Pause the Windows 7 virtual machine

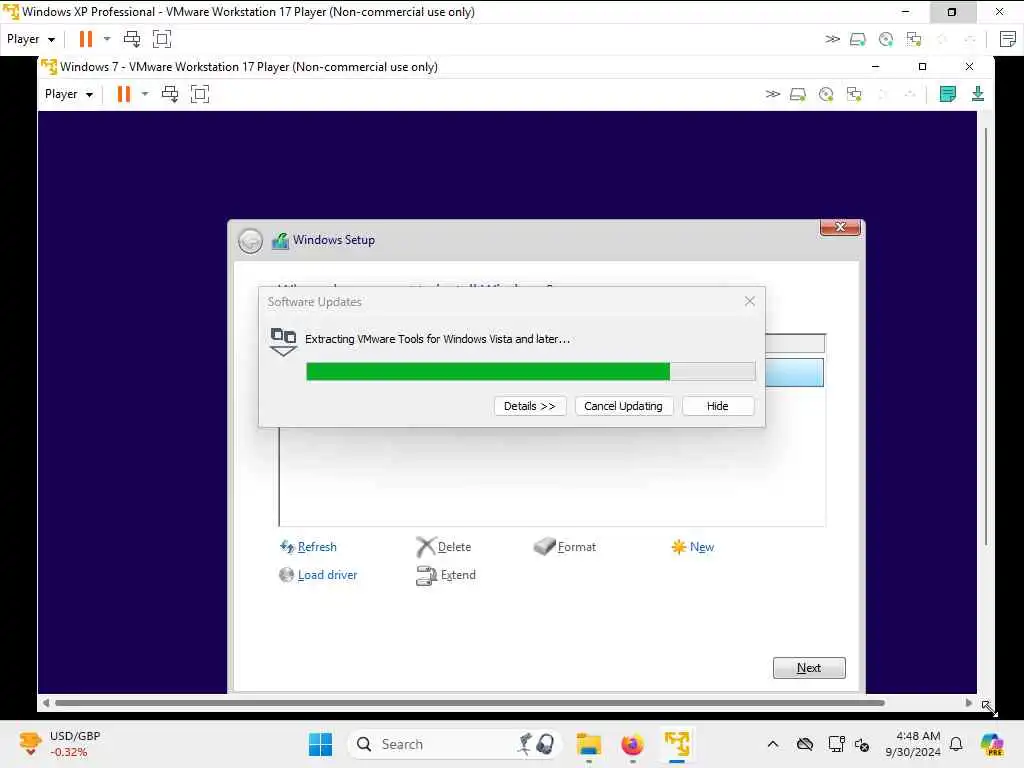tap(123, 94)
